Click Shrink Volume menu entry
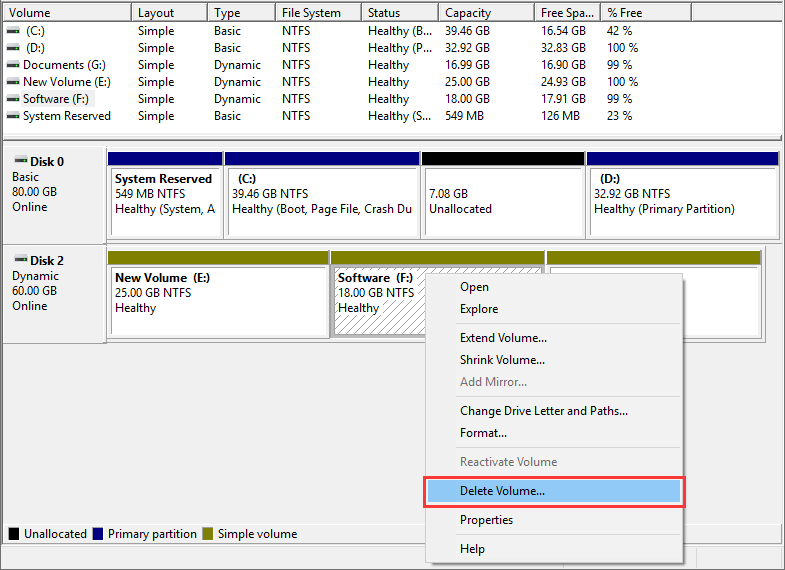This screenshot has height=570, width=785. tap(502, 360)
